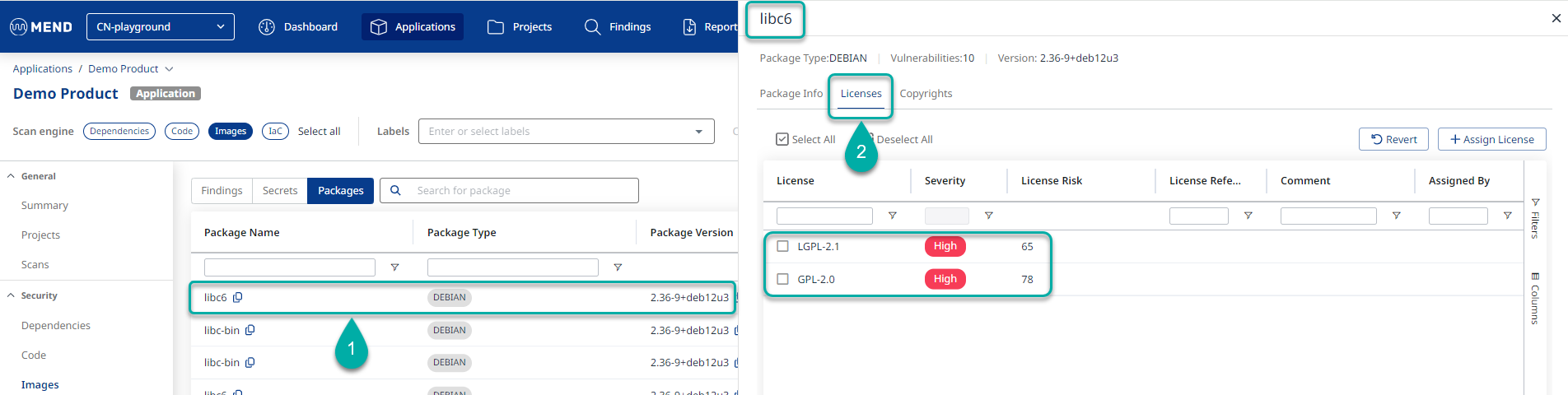This screenshot has width=1568, height=395.
Task: Click filter icon under Package Name column
Action: [x=394, y=267]
